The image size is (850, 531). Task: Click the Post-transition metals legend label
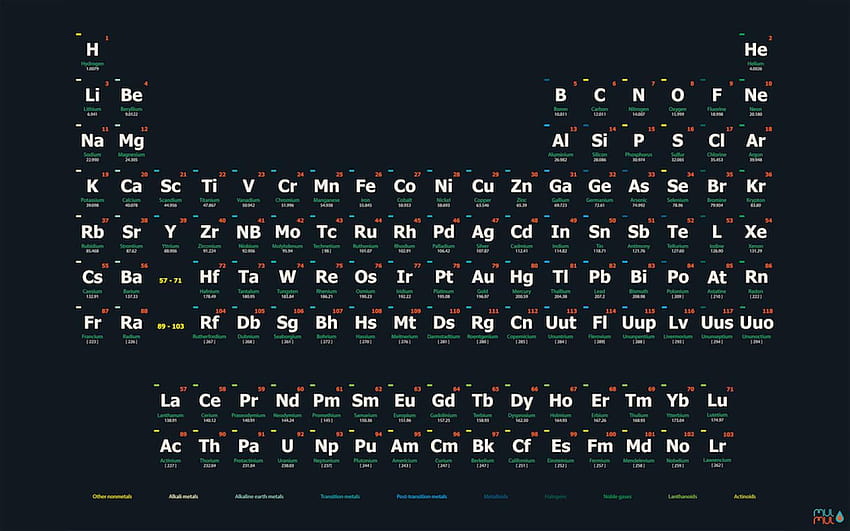tap(422, 496)
